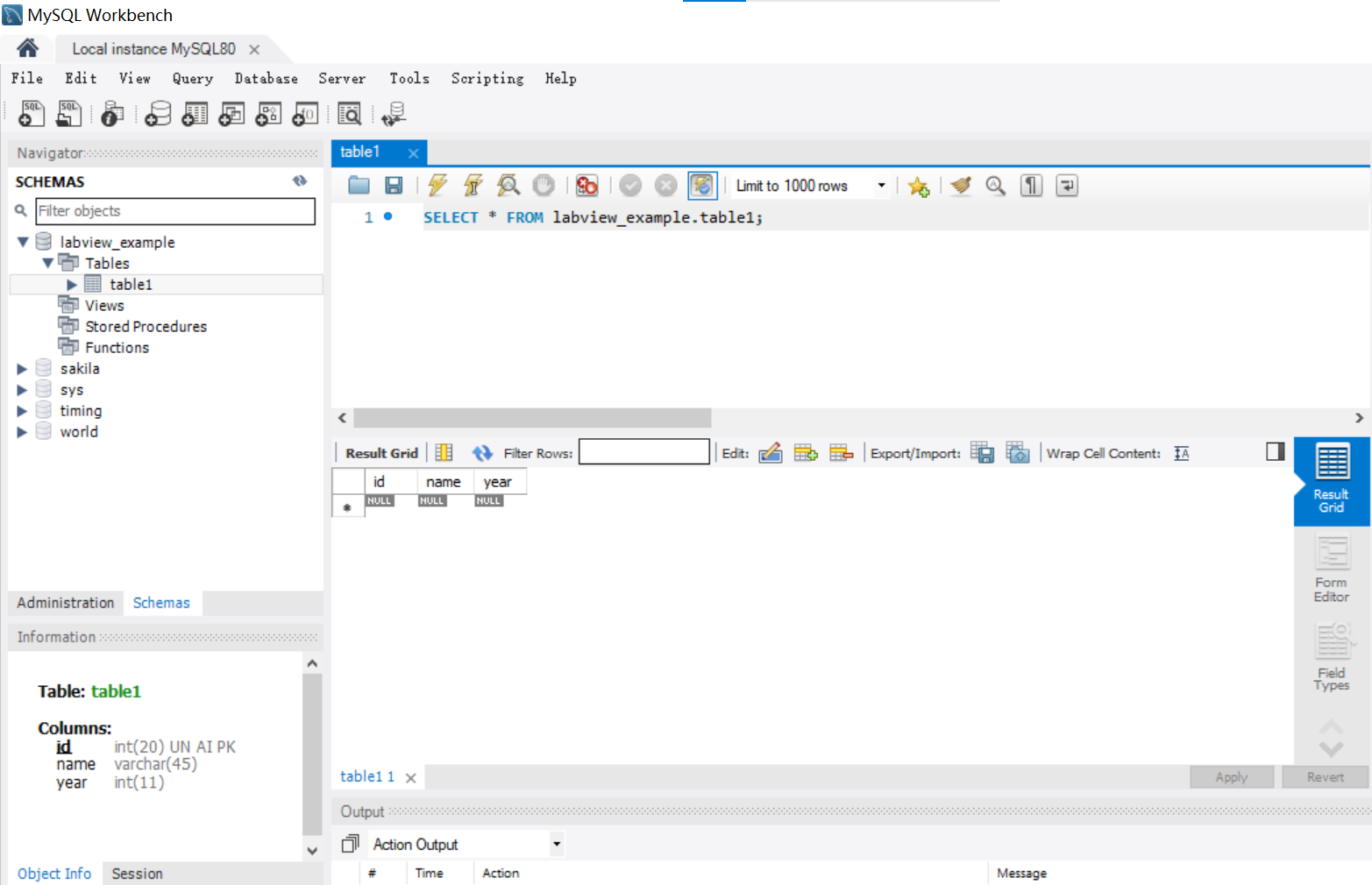
Task: Open the Query menu
Action: (192, 78)
